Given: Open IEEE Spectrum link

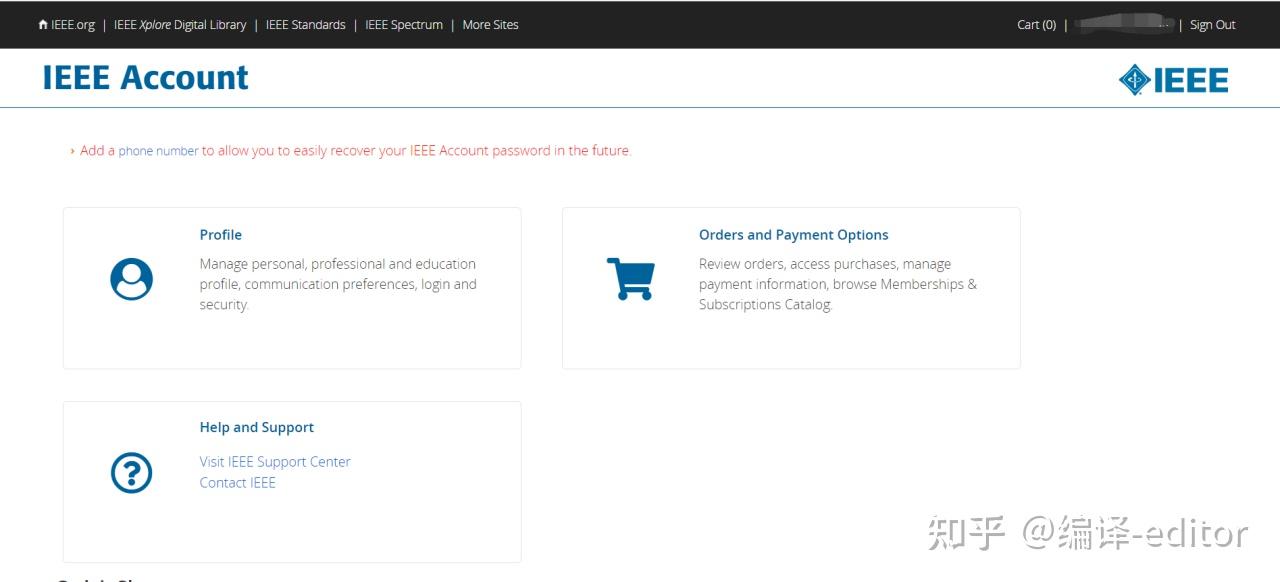Looking at the screenshot, I should [x=404, y=25].
